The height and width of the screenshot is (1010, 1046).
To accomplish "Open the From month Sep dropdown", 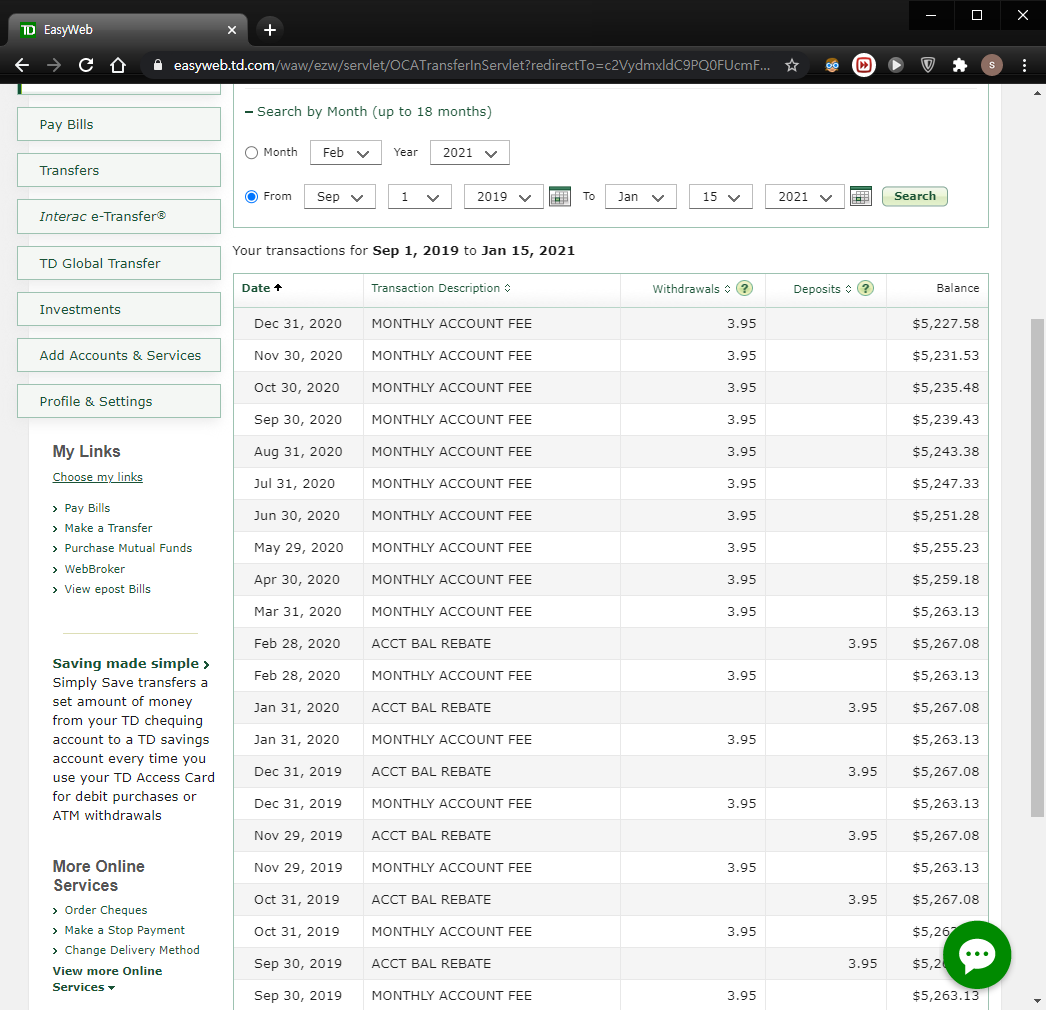I will pos(340,197).
